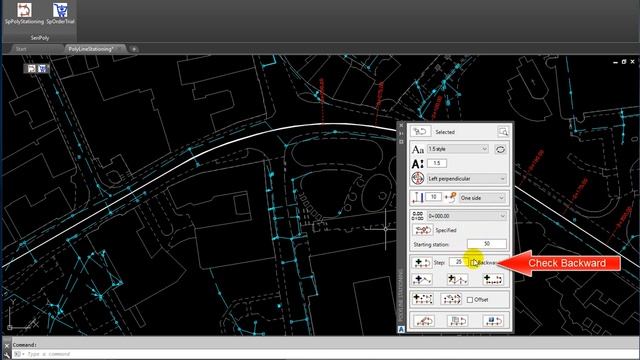This screenshot has height=360, width=640.
Task: Close the command line with X
Action: [x=7, y=345]
